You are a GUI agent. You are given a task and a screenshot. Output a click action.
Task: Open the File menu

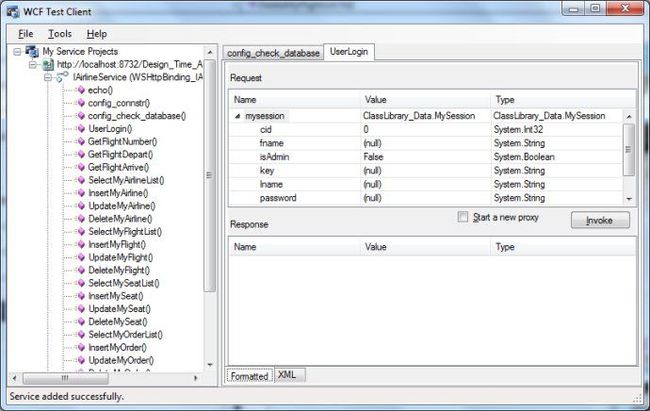[26, 34]
